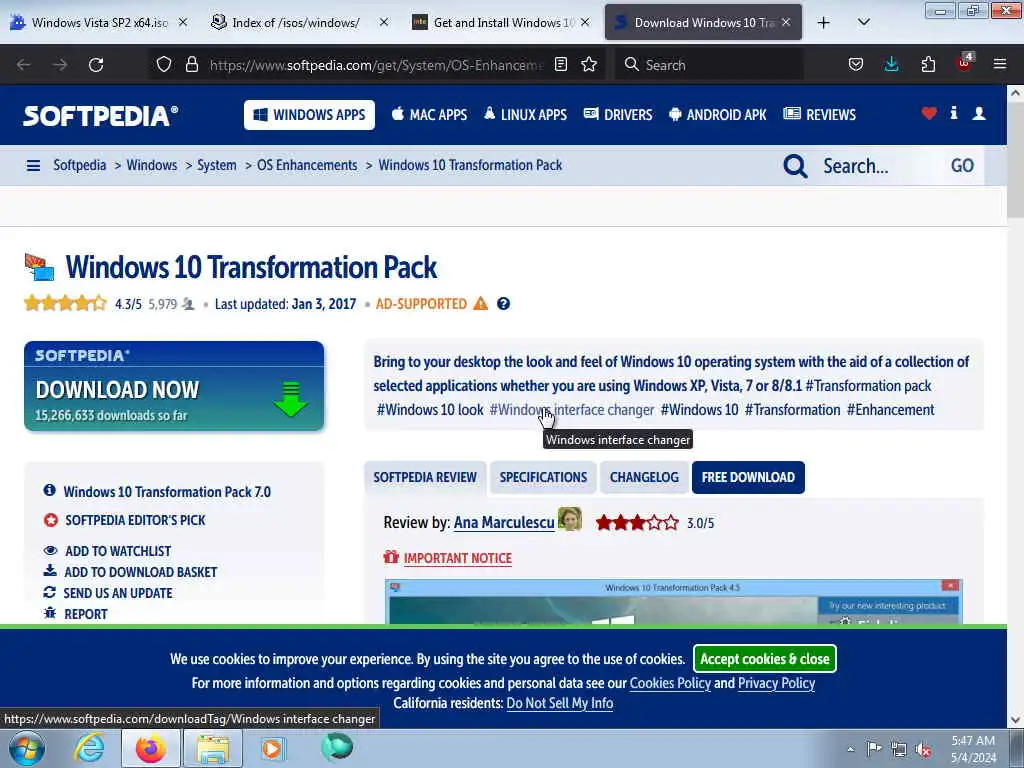Click the Firefox Search box
The image size is (1024, 768).
(x=710, y=65)
